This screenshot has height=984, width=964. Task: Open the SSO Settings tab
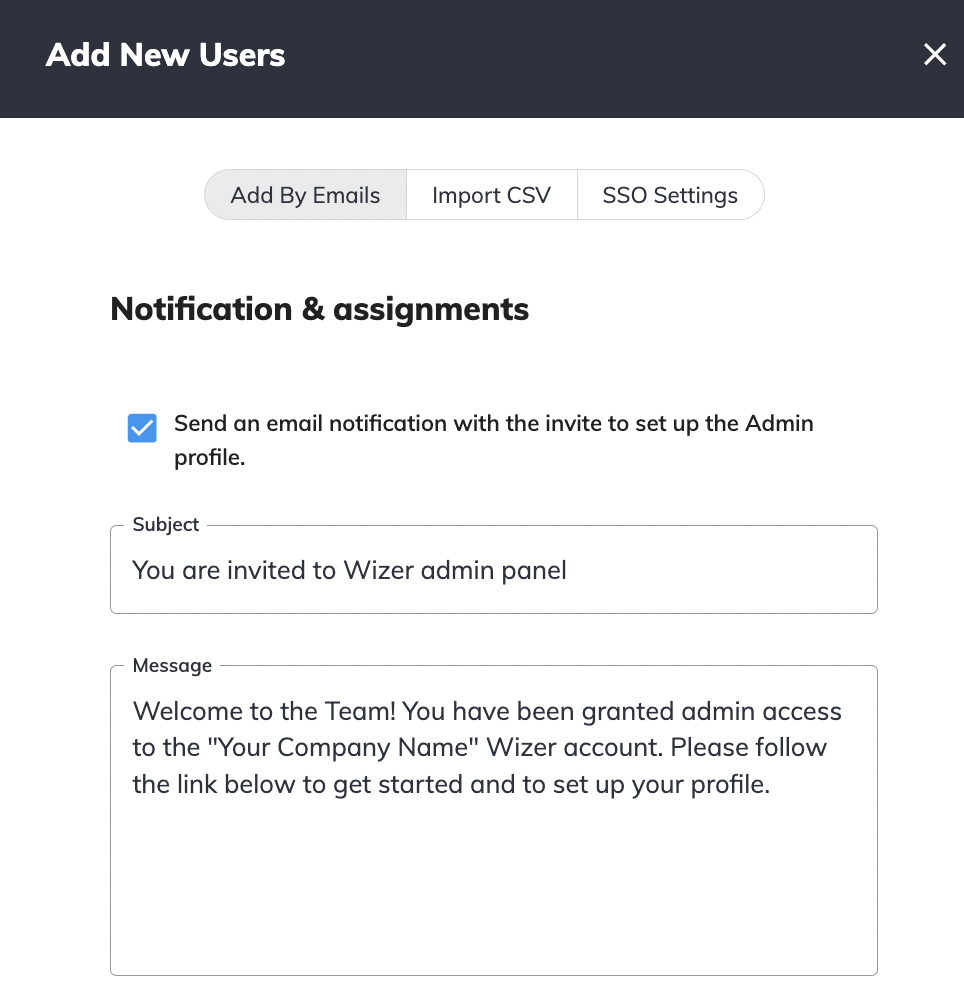click(x=670, y=194)
